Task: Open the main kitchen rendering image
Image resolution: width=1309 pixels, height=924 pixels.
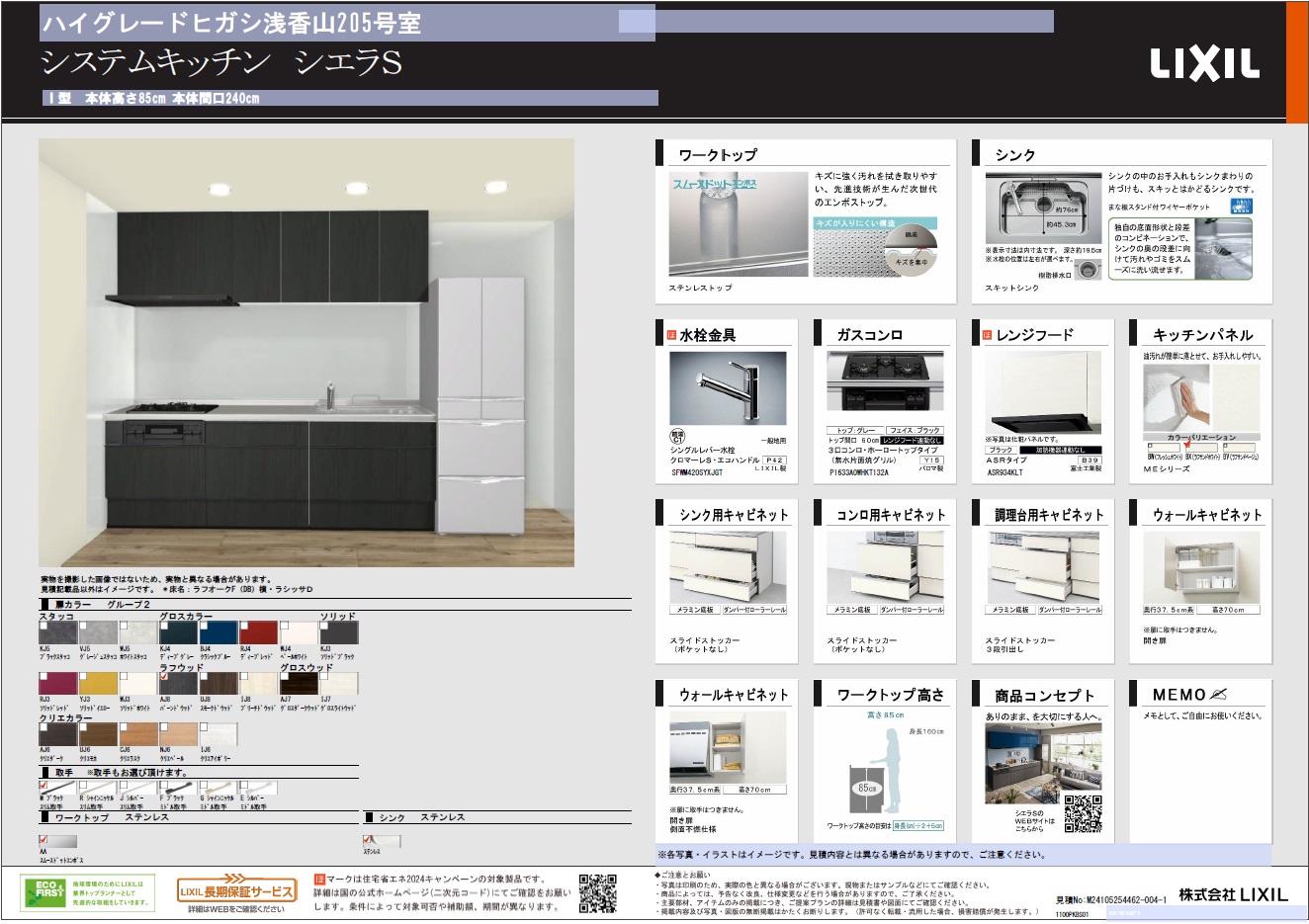Action: tap(306, 353)
